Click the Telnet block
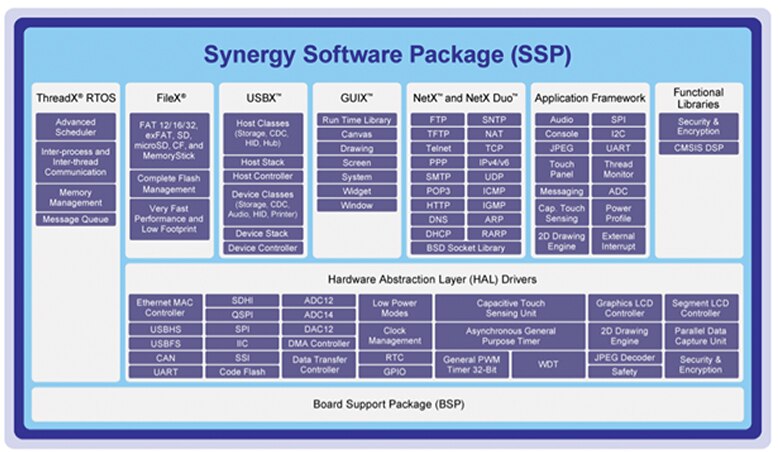The image size is (781, 452). coord(438,148)
